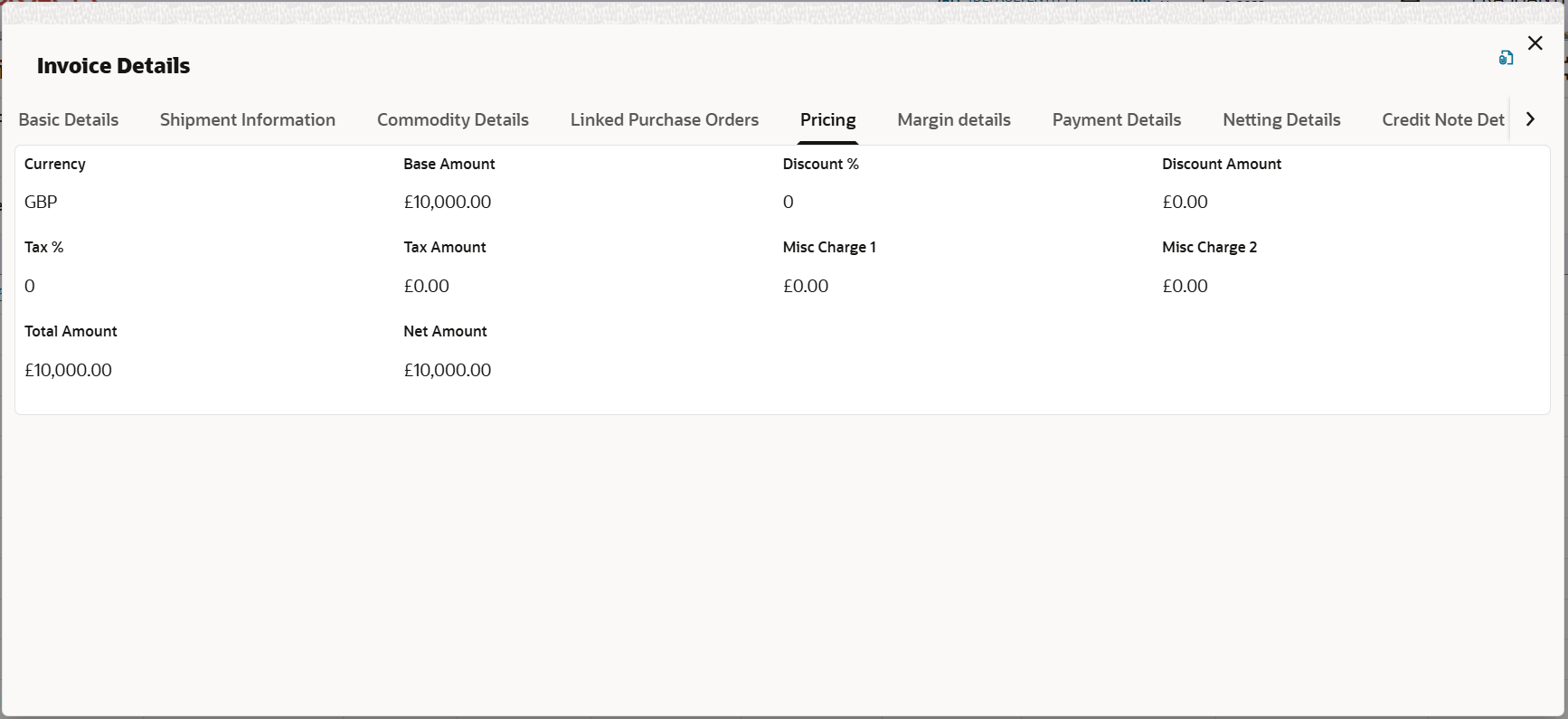Select the Linked Purchase Orders tab
This screenshot has height=719, width=1568.
click(665, 120)
